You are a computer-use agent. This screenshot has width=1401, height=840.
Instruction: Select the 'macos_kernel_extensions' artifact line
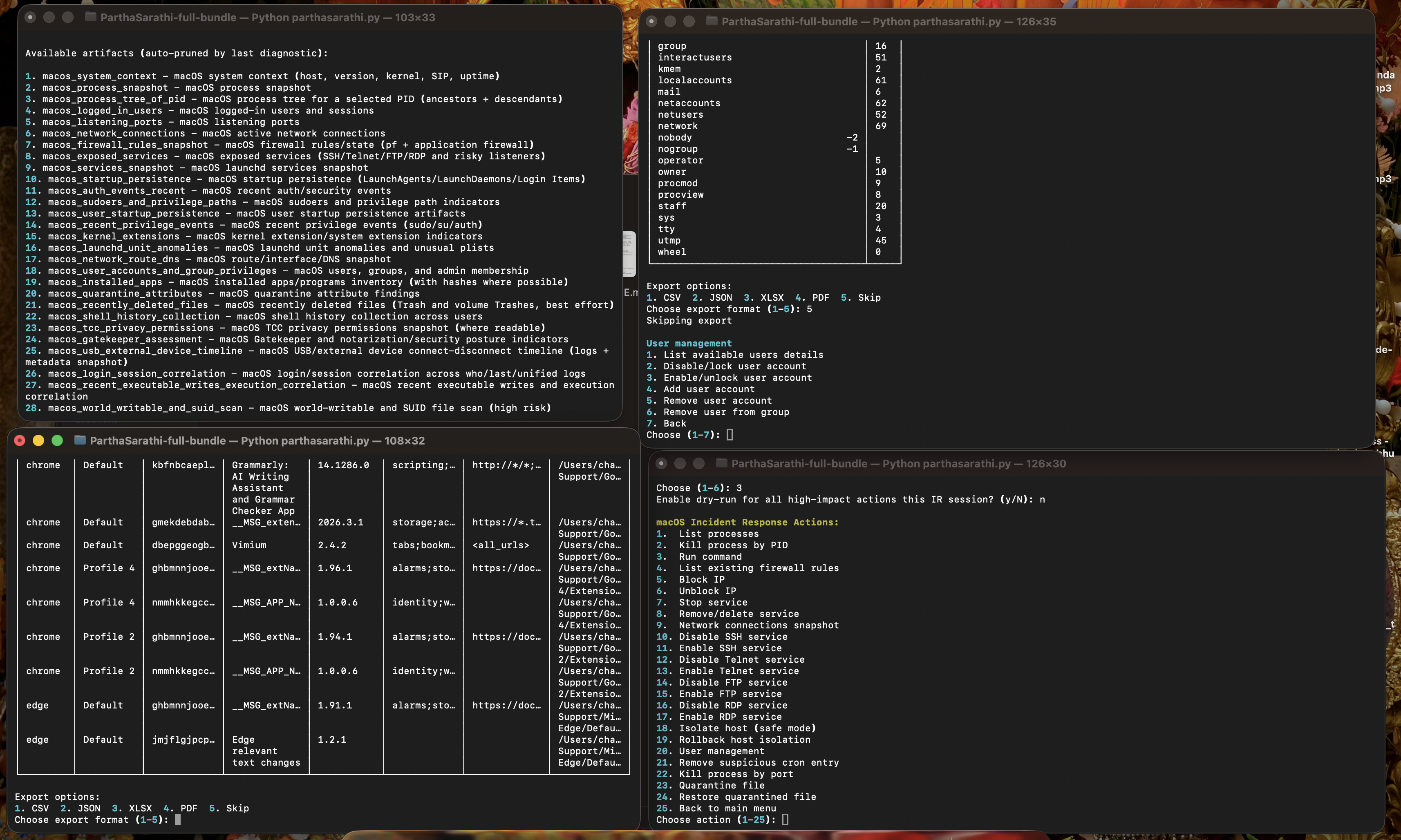[254, 236]
